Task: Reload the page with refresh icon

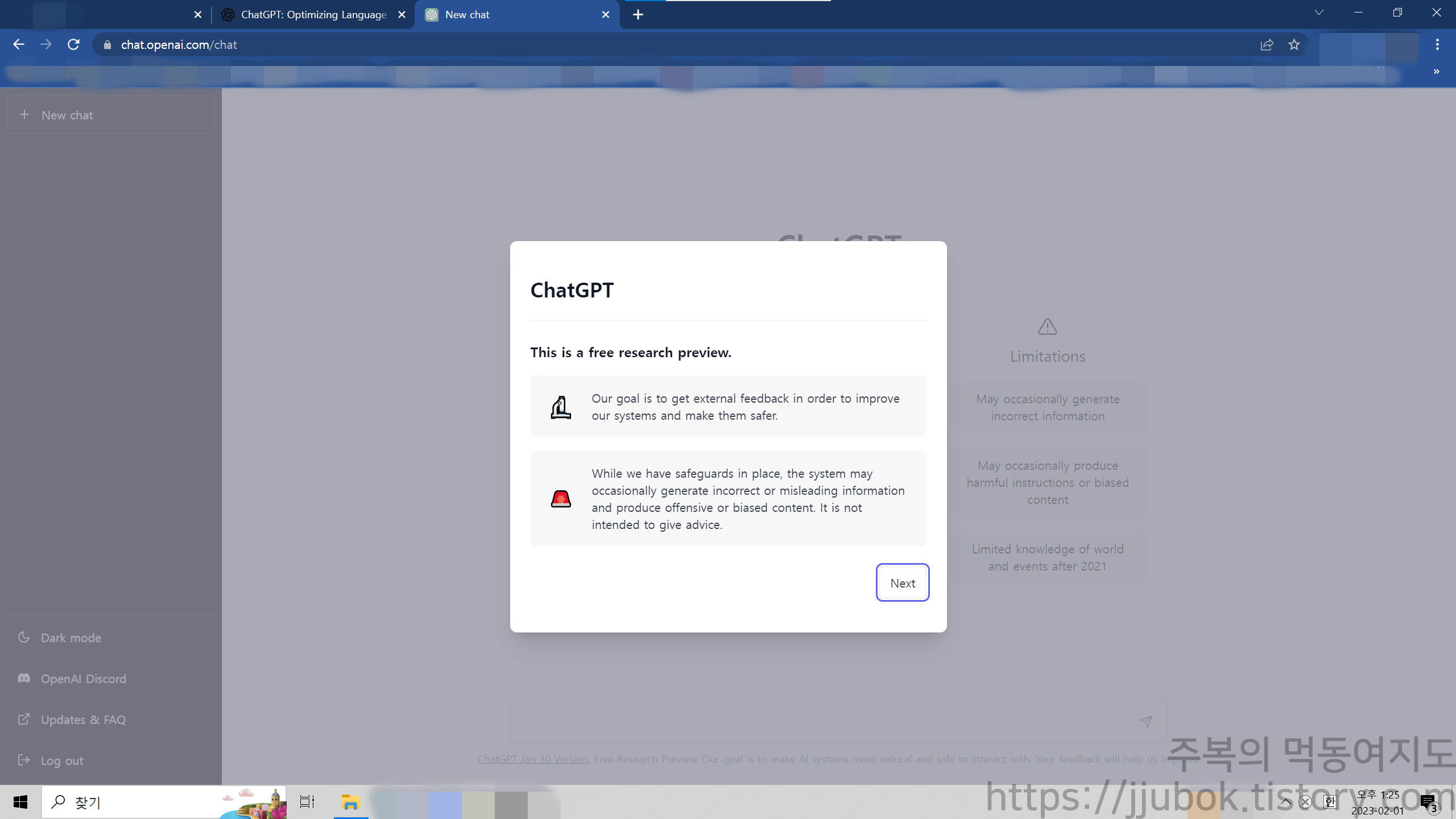Action: pyautogui.click(x=73, y=44)
